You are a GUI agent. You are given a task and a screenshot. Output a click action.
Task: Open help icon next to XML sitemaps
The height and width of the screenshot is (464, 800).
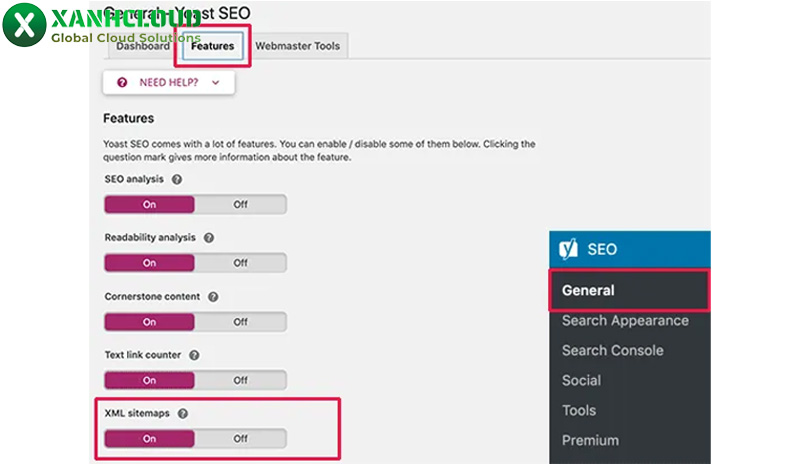pyautogui.click(x=183, y=413)
